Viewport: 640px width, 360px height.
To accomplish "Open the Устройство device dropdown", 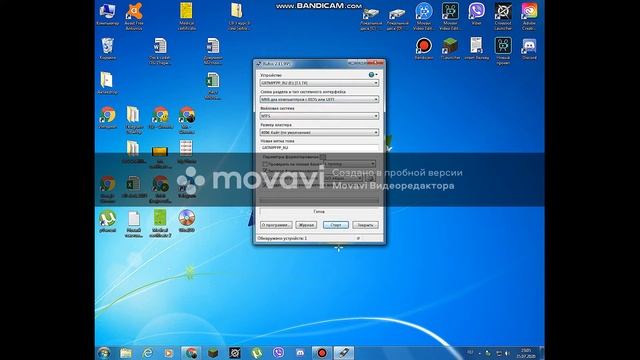I will click(x=319, y=83).
